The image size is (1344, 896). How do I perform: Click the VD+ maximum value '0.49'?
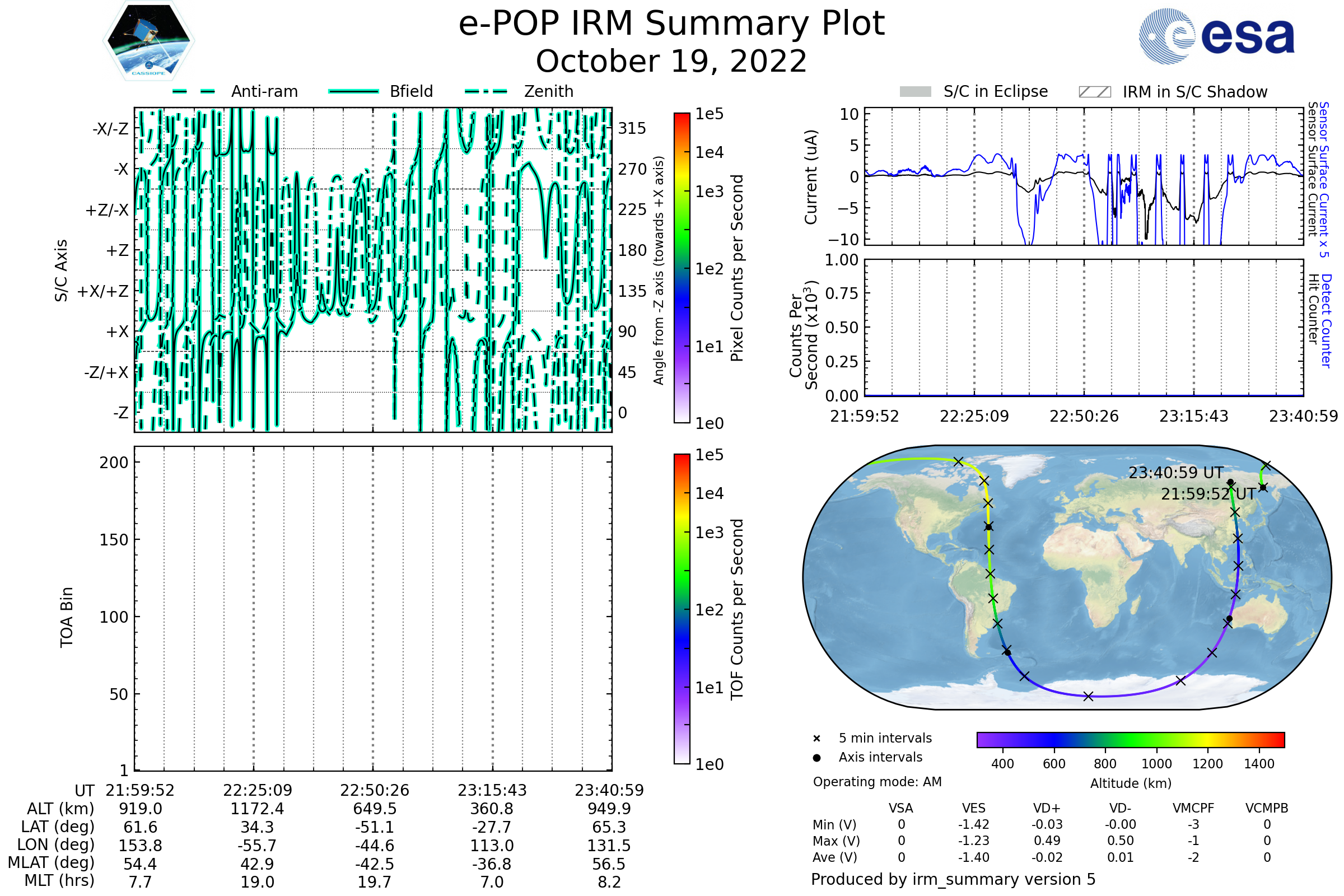click(1047, 841)
